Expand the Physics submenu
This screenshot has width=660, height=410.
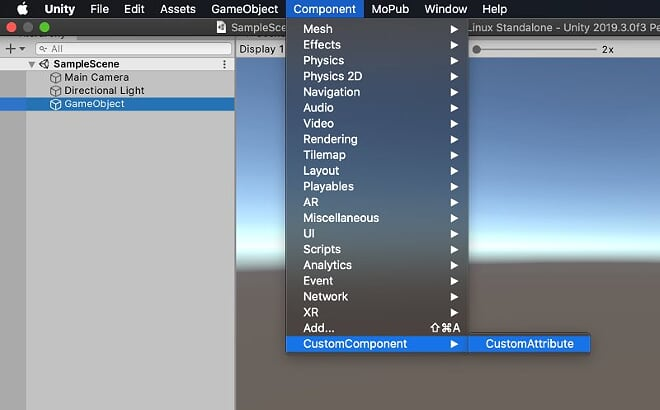(x=377, y=61)
